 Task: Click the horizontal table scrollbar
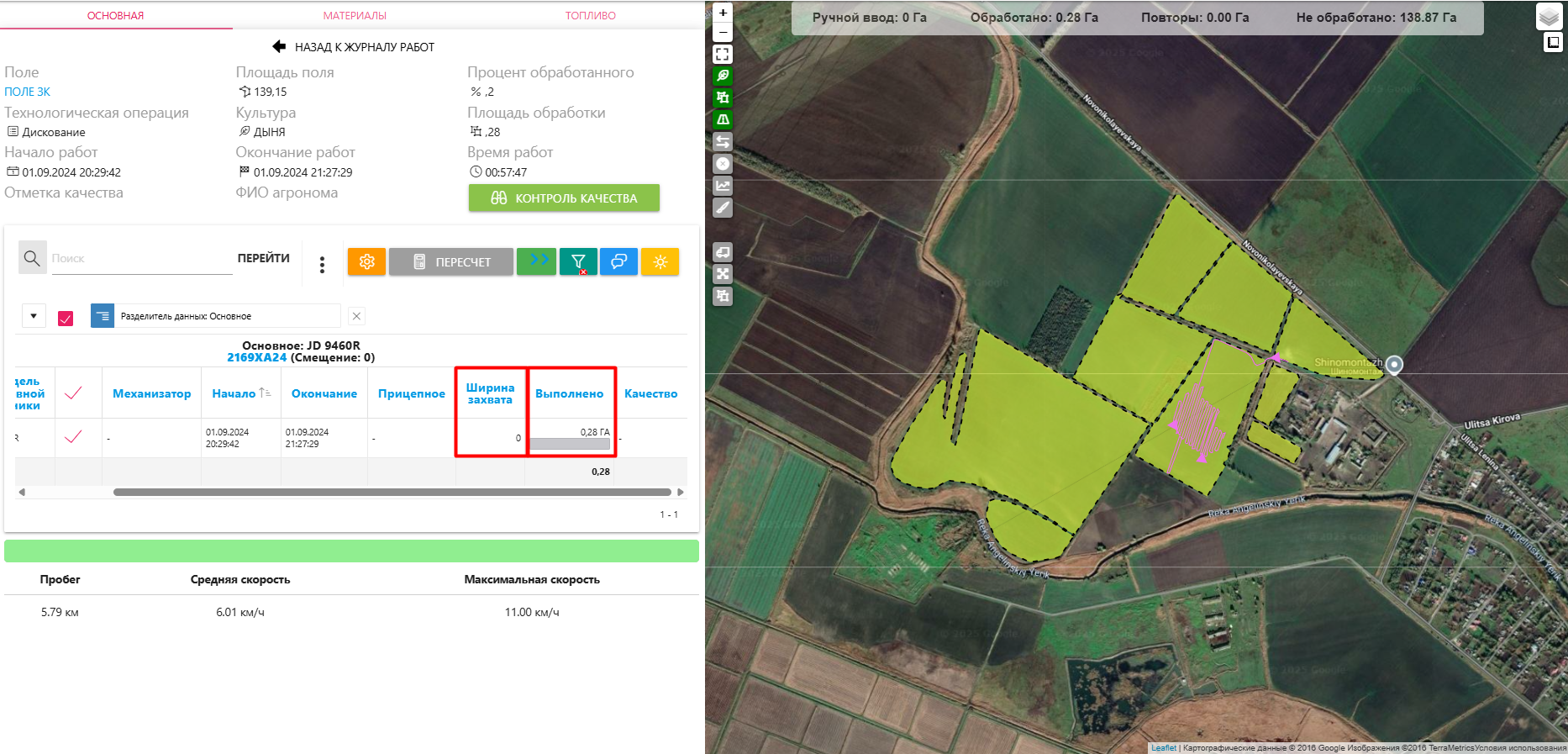click(x=392, y=493)
